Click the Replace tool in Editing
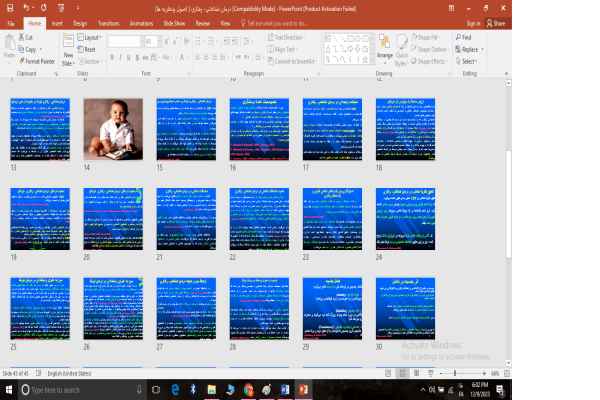Image resolution: width=600 pixels, height=400 pixels. coord(468,49)
